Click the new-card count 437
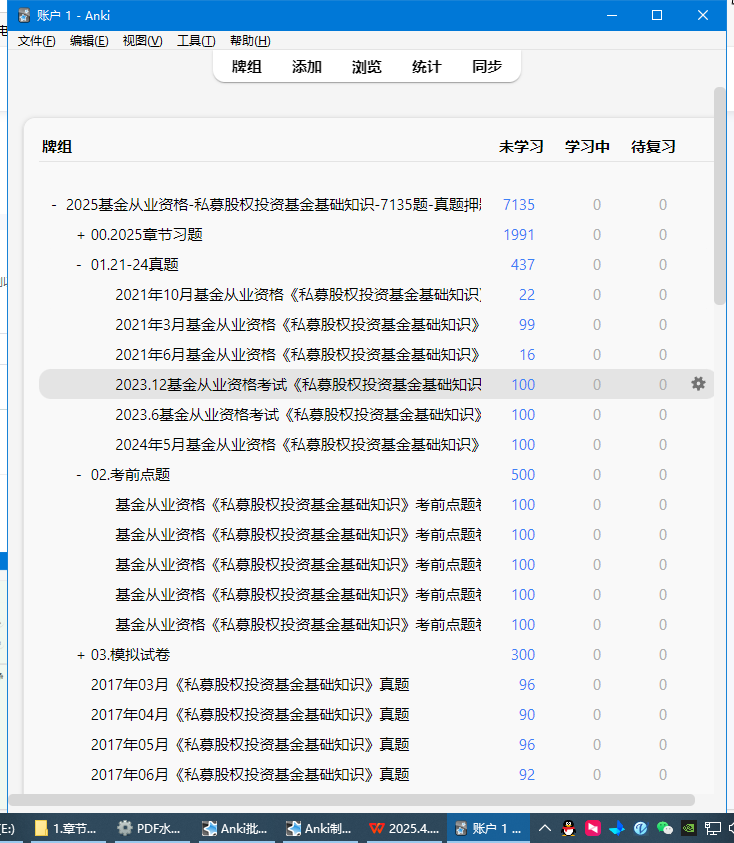 pyautogui.click(x=523, y=265)
